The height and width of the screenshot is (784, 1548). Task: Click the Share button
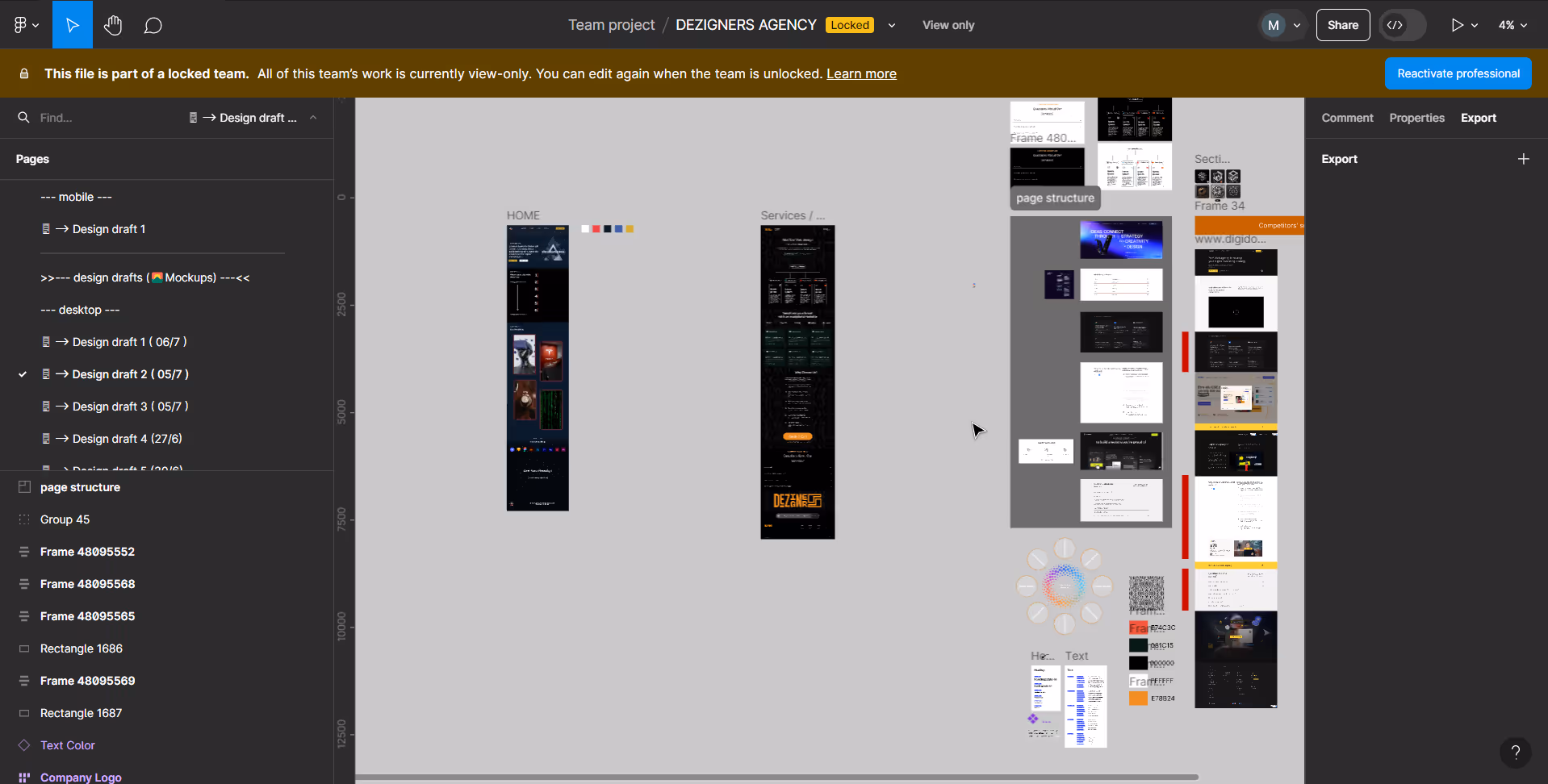(x=1343, y=25)
